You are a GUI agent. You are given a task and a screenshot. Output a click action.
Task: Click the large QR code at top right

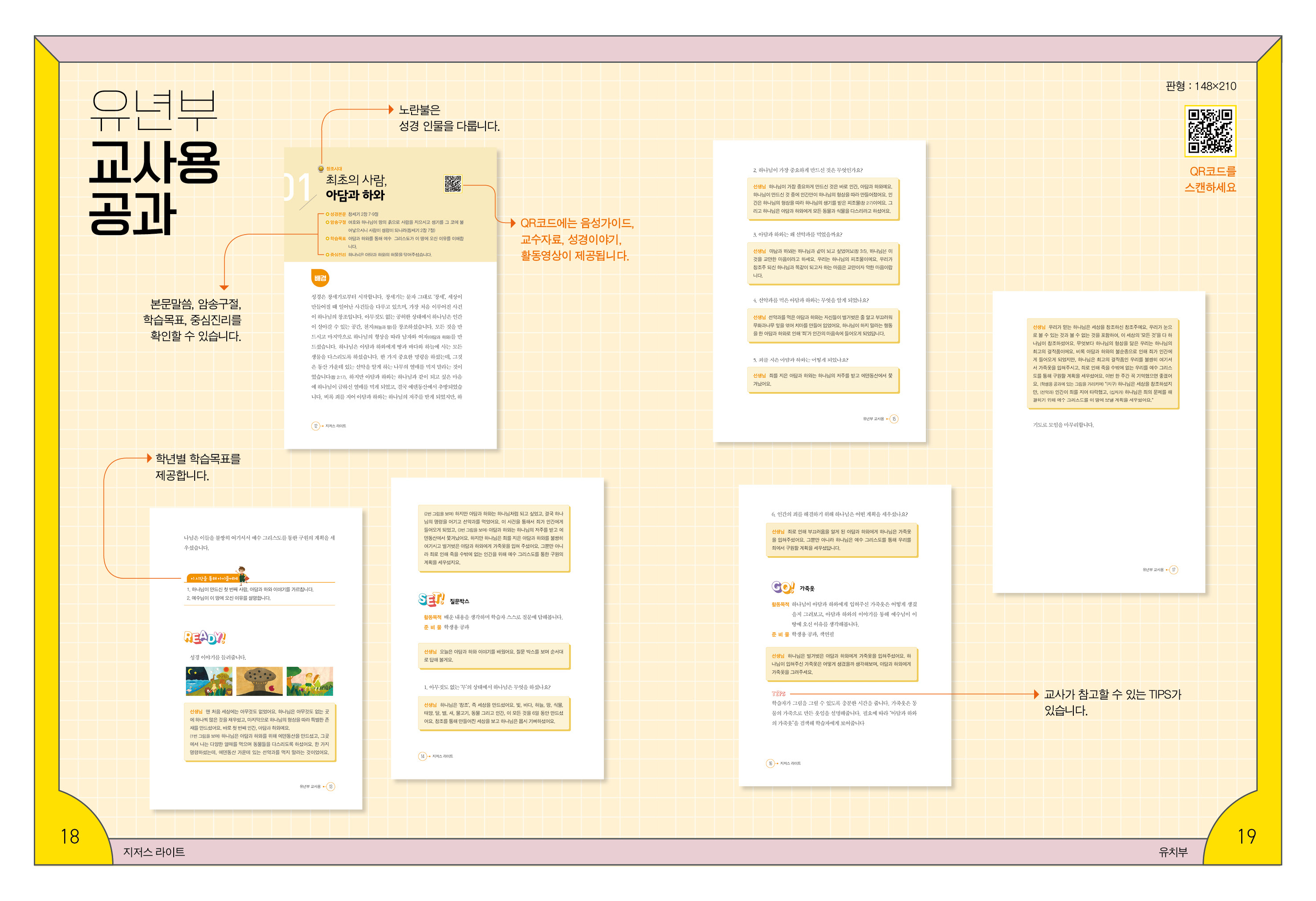point(1210,131)
